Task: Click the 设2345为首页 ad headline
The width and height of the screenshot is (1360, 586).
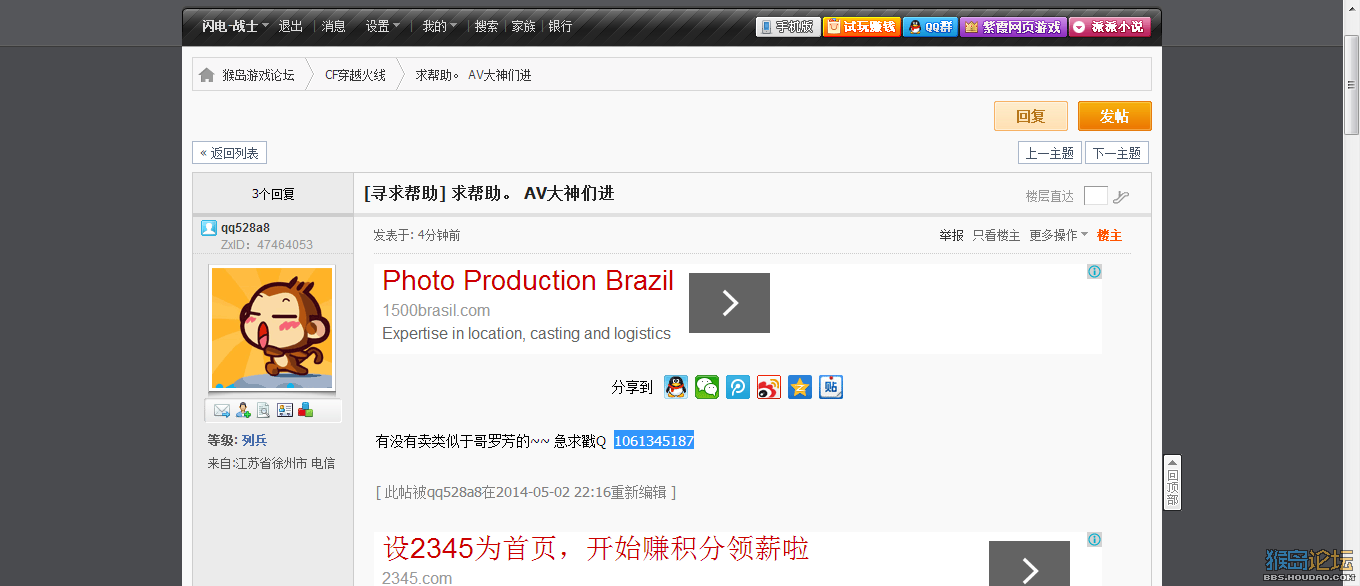Action: point(596,548)
